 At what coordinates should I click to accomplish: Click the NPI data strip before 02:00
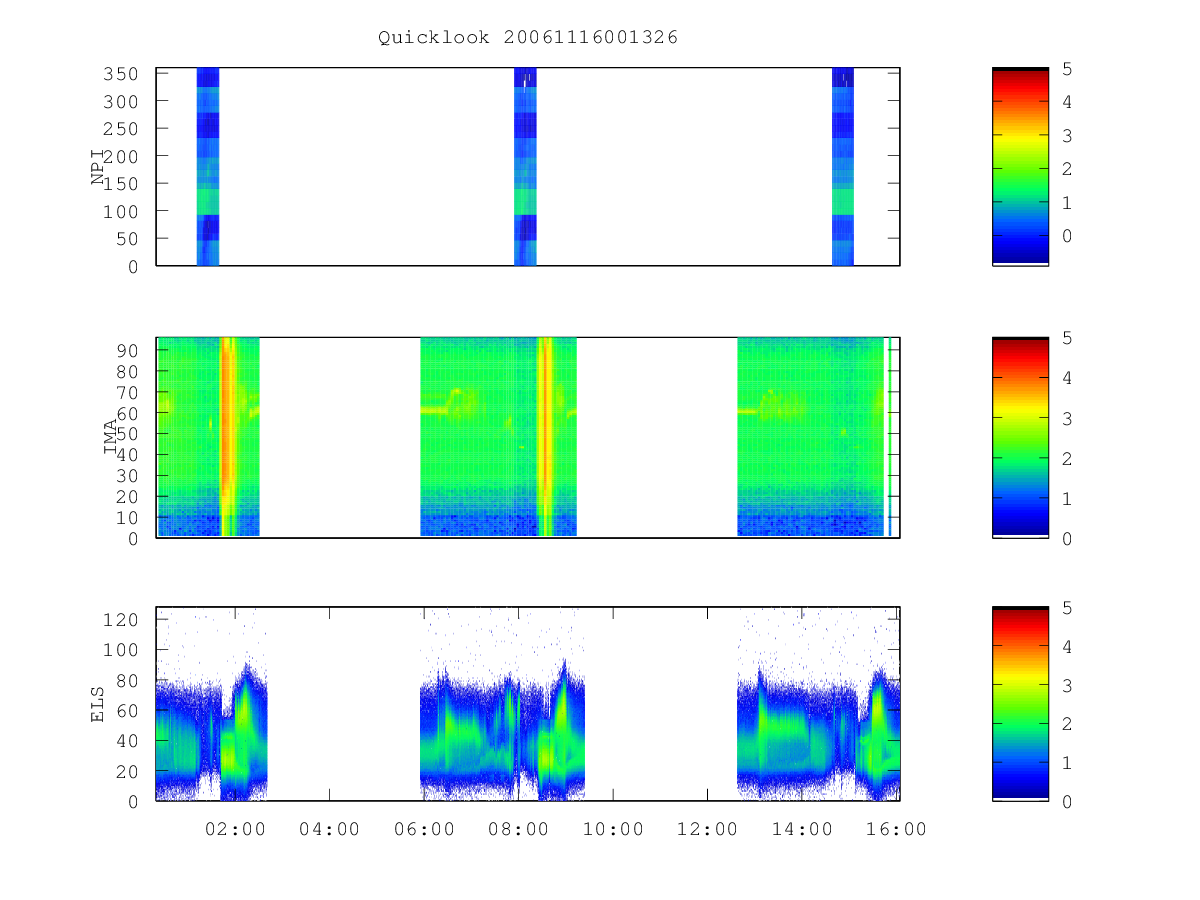click(208, 166)
